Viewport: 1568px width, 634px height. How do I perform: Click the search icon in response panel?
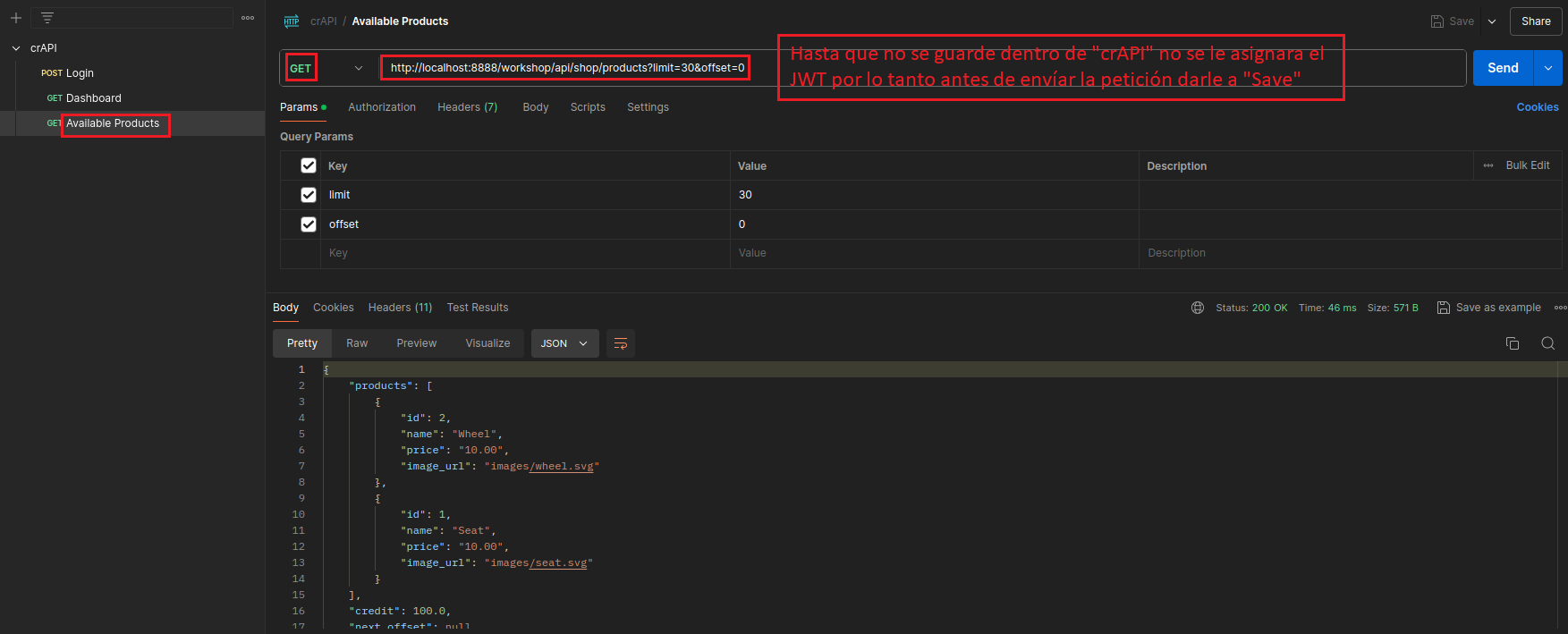point(1547,343)
